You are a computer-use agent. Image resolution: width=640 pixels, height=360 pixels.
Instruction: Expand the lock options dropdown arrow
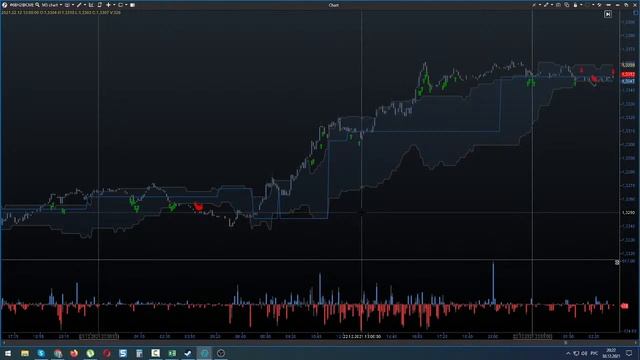click(581, 5)
